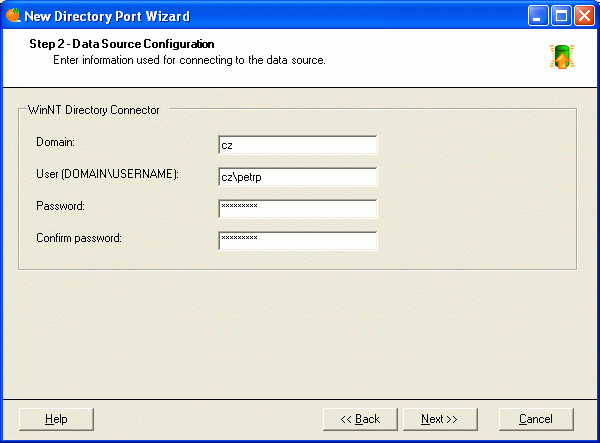Minimize the New Directory Port Wizard window

click(538, 16)
